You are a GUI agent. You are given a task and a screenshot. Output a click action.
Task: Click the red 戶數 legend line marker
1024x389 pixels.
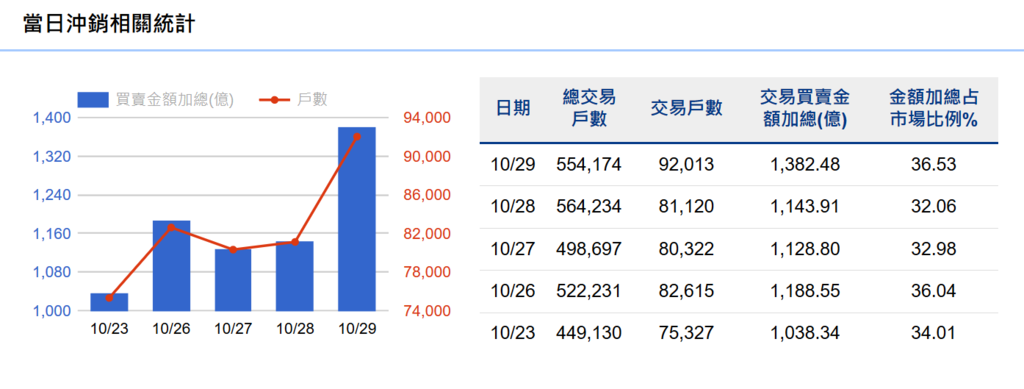point(275,100)
